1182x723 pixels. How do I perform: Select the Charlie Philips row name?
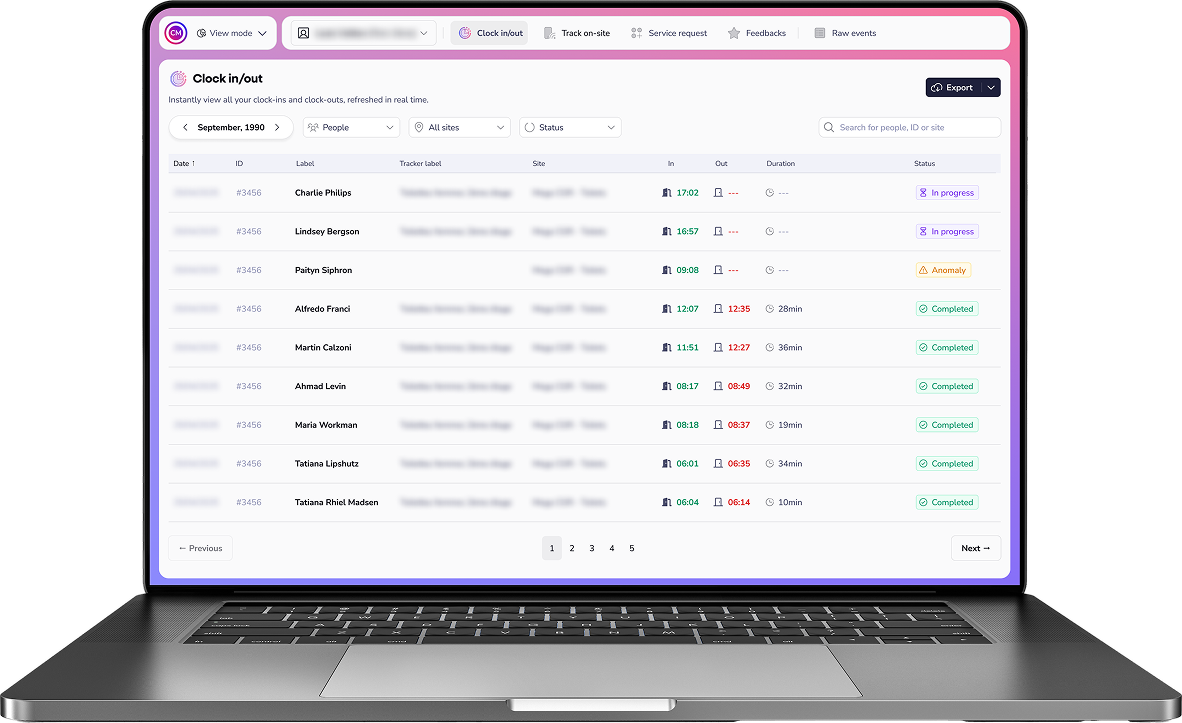[323, 193]
